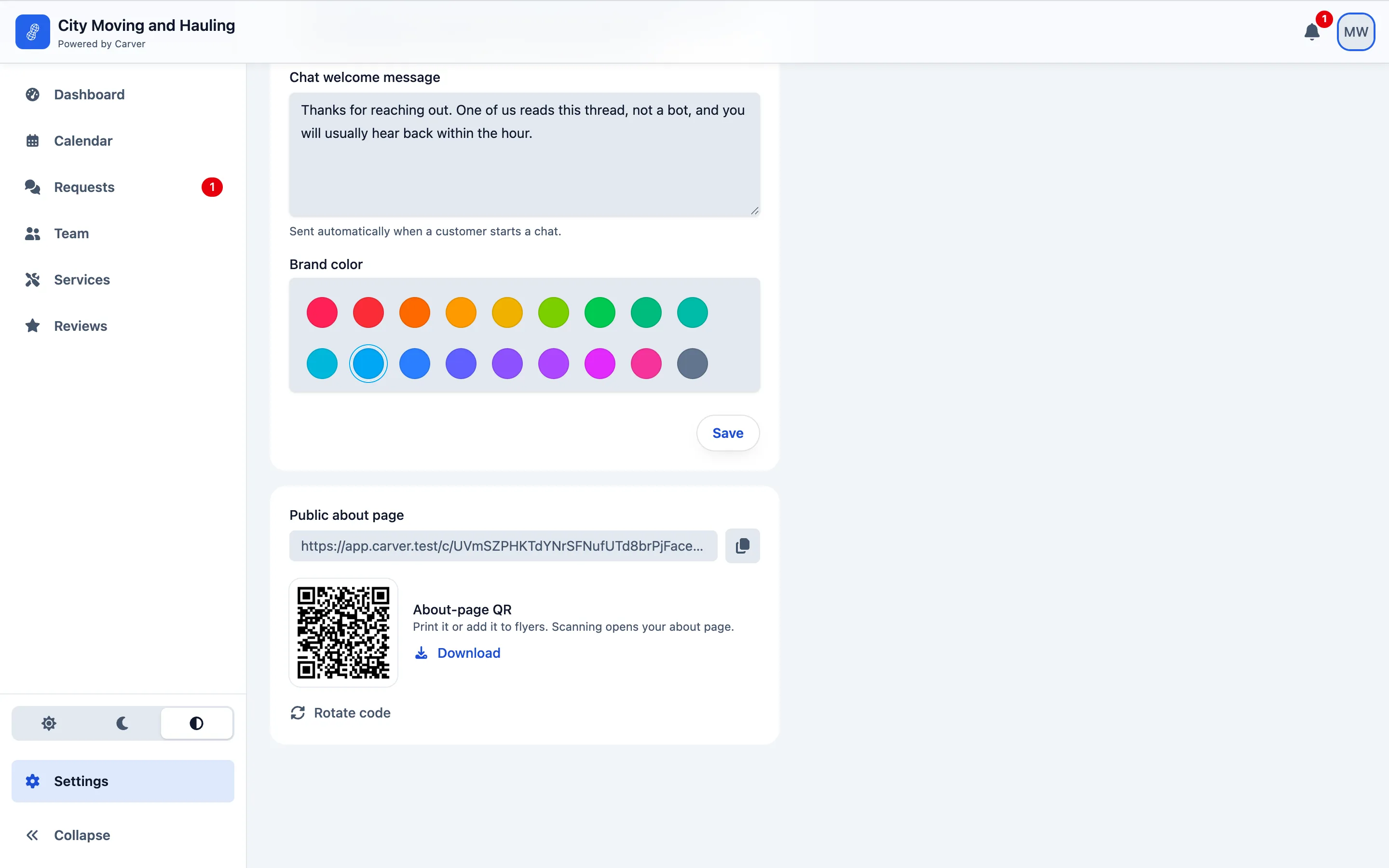Click into the chat welcome message box
The width and height of the screenshot is (1389, 868).
(x=525, y=154)
